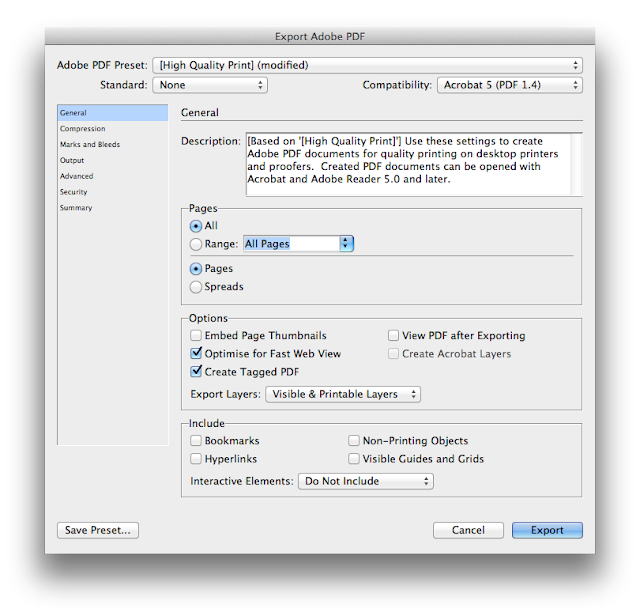Open the Advanced section

pos(113,176)
